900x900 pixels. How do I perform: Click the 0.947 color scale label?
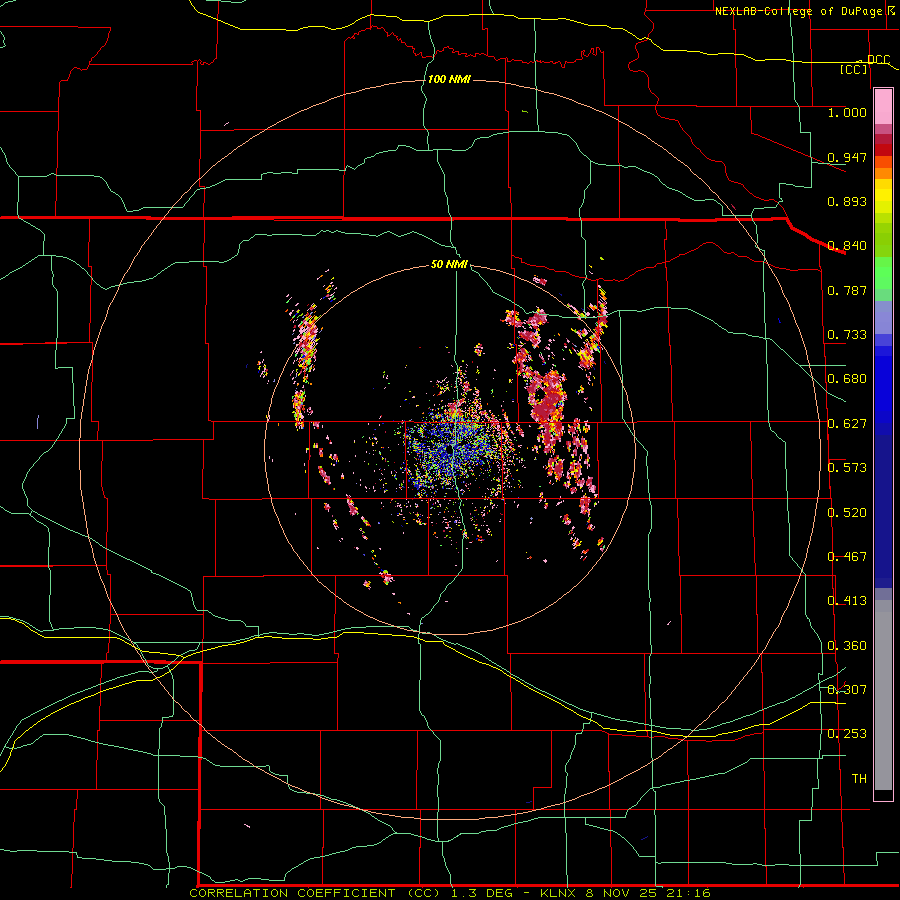[847, 157]
